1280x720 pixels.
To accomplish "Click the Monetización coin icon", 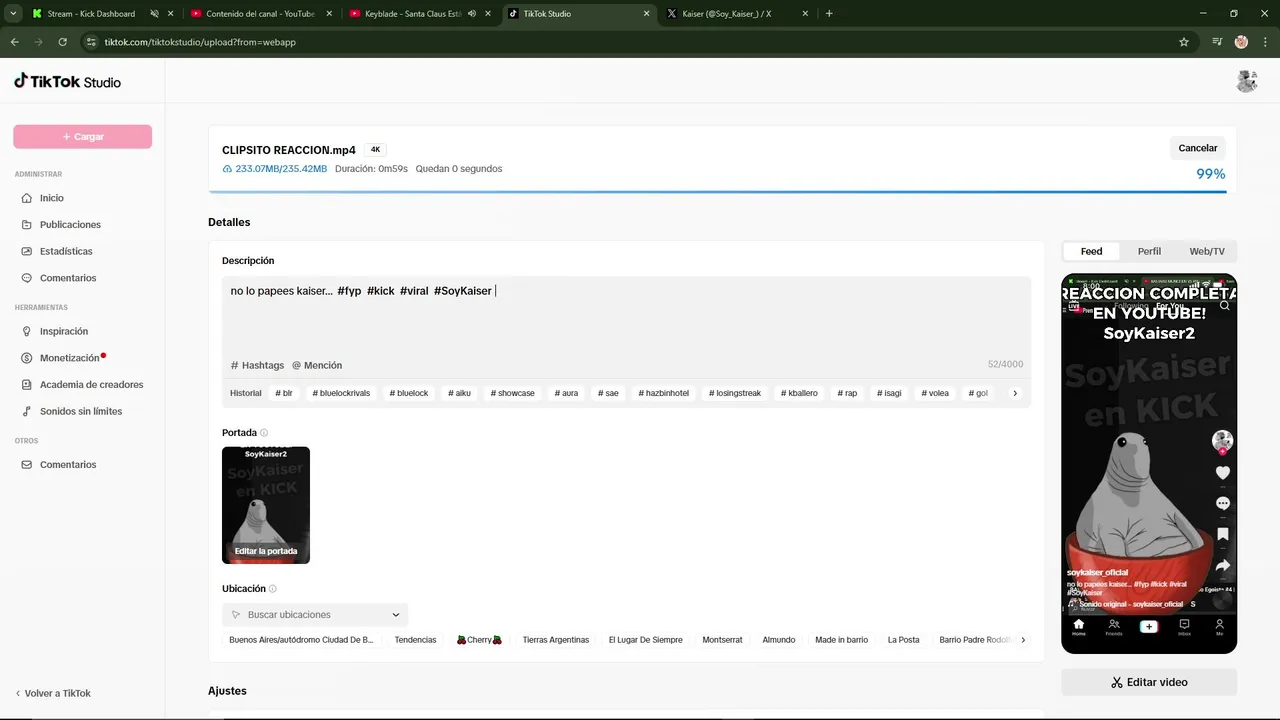I will (26, 358).
